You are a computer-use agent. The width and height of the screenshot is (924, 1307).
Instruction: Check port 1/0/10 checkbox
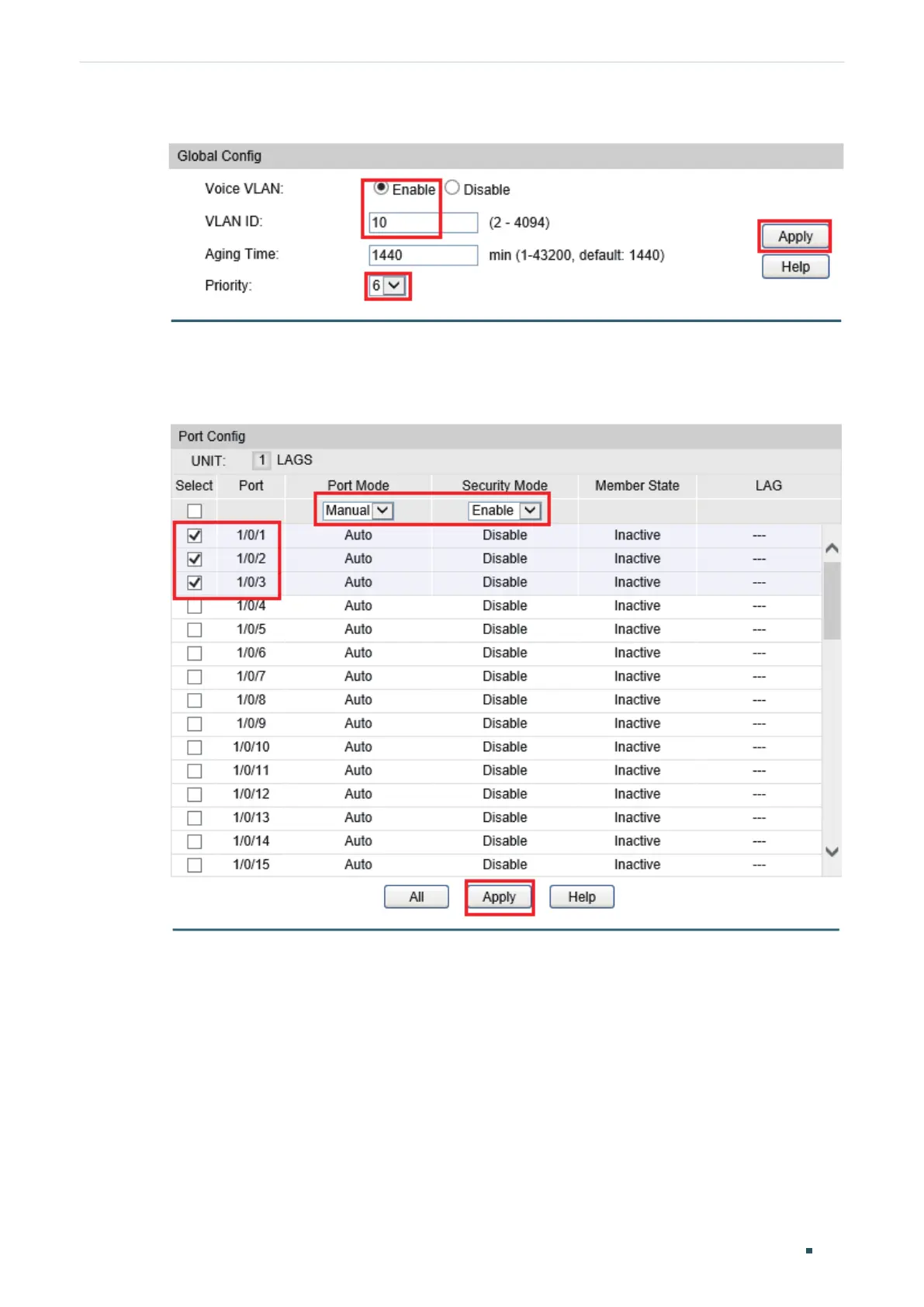tap(195, 747)
